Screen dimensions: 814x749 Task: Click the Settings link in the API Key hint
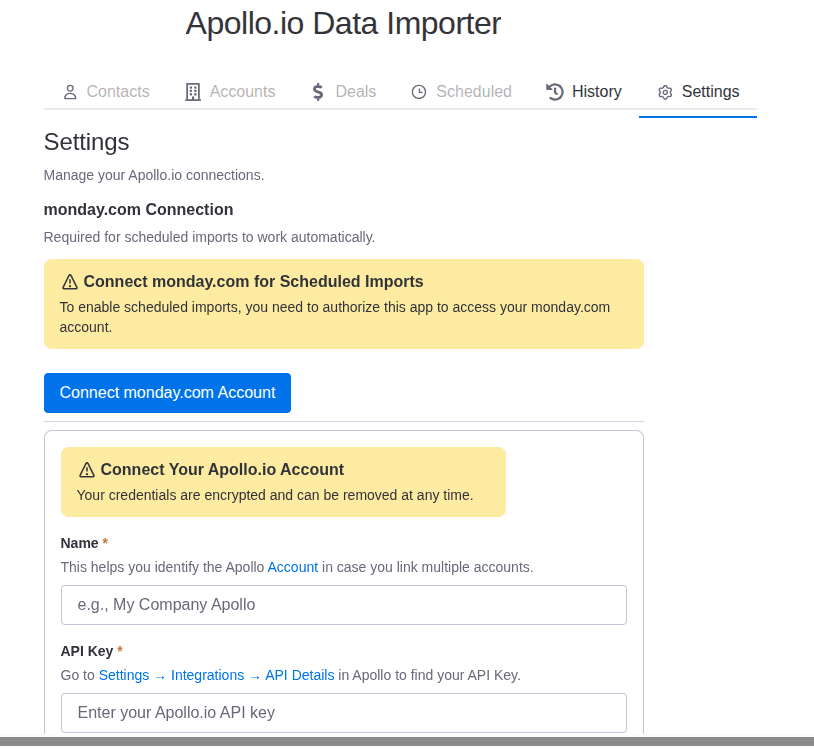pyautogui.click(x=123, y=675)
